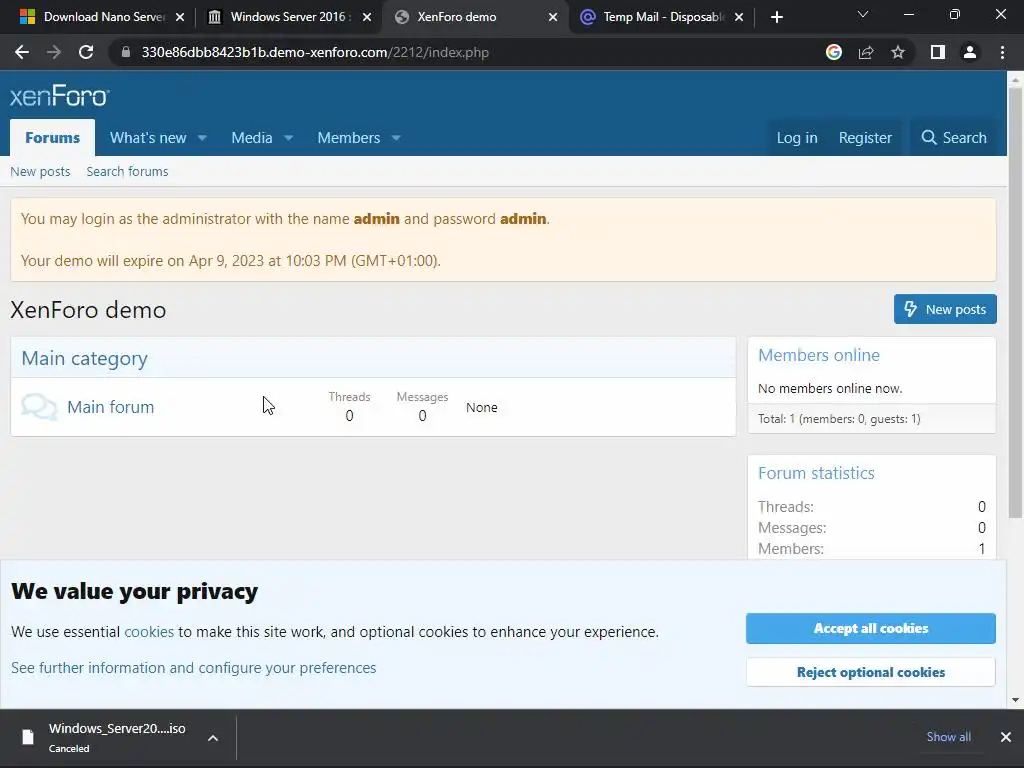The height and width of the screenshot is (768, 1024).
Task: Close the Download Nano Server tab
Action: coord(180,17)
